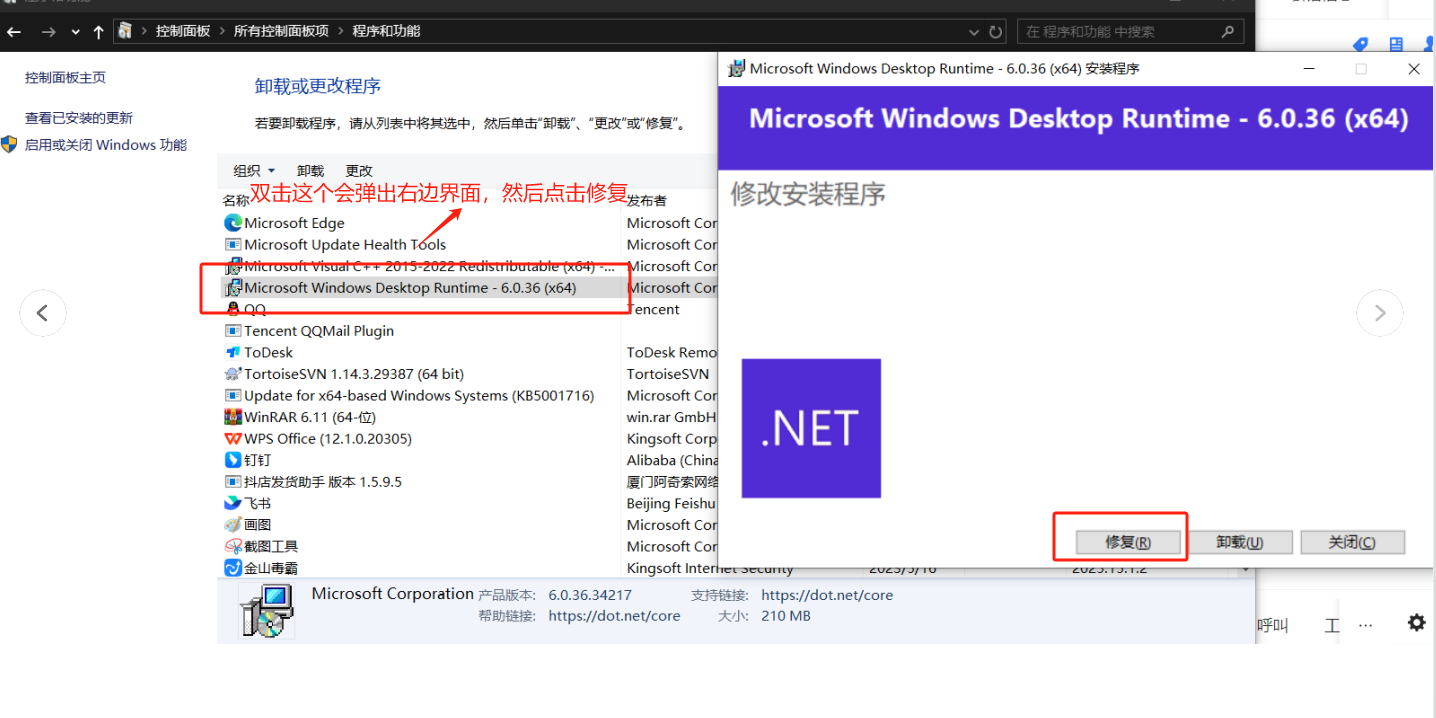Screen dimensions: 1436x718
Task: Click the Back arrow in Explorer navigation
Action: click(x=14, y=32)
